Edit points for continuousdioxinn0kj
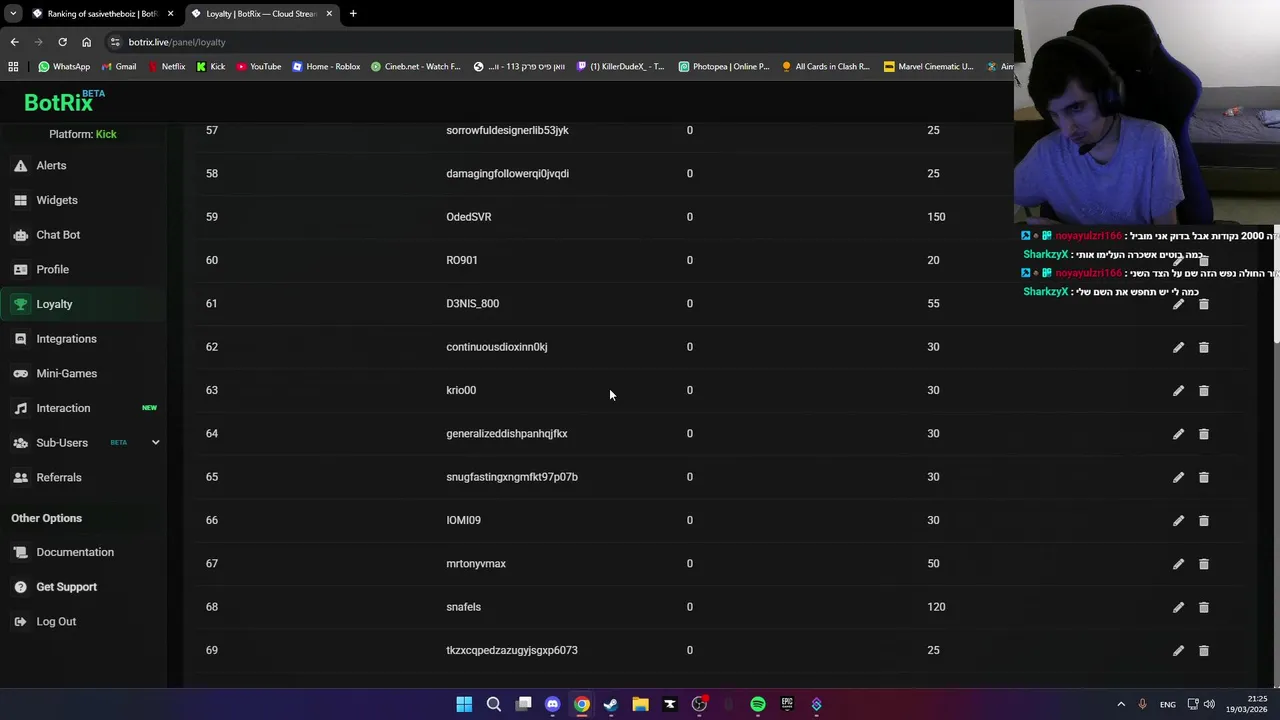1280x720 pixels. pos(1178,347)
